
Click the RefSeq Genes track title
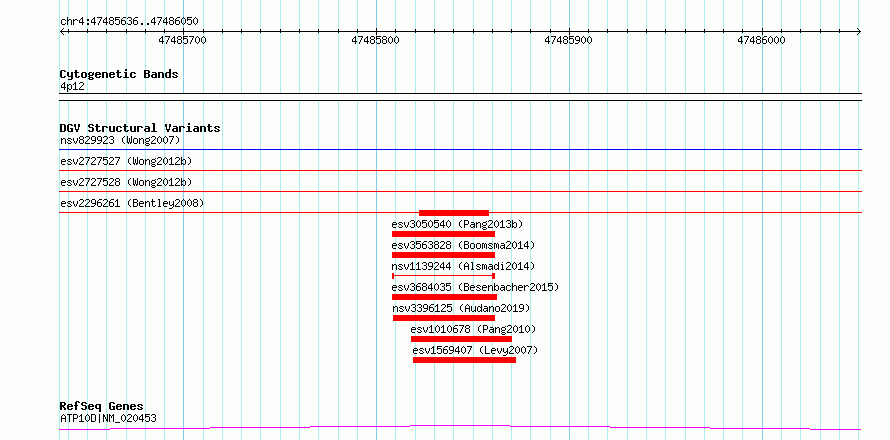coord(102,407)
